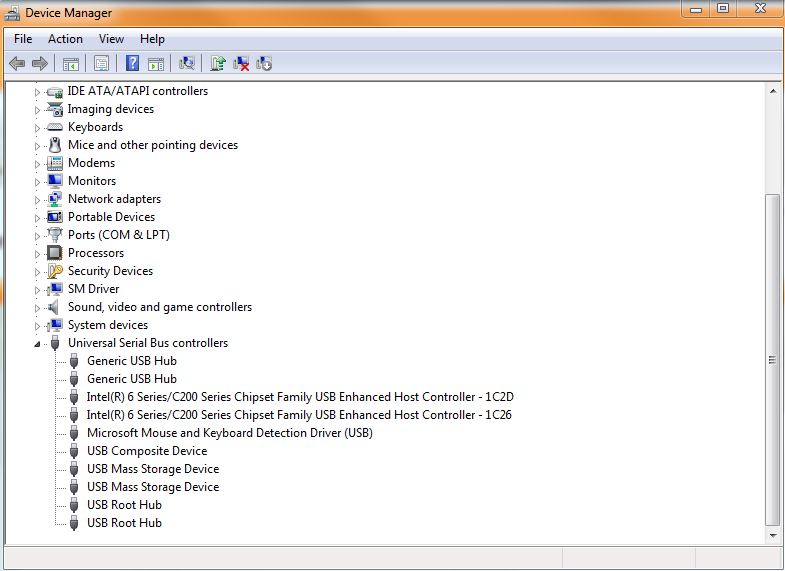Select the Portable Devices label
Screen dimensions: 785x571
pyautogui.click(x=112, y=217)
